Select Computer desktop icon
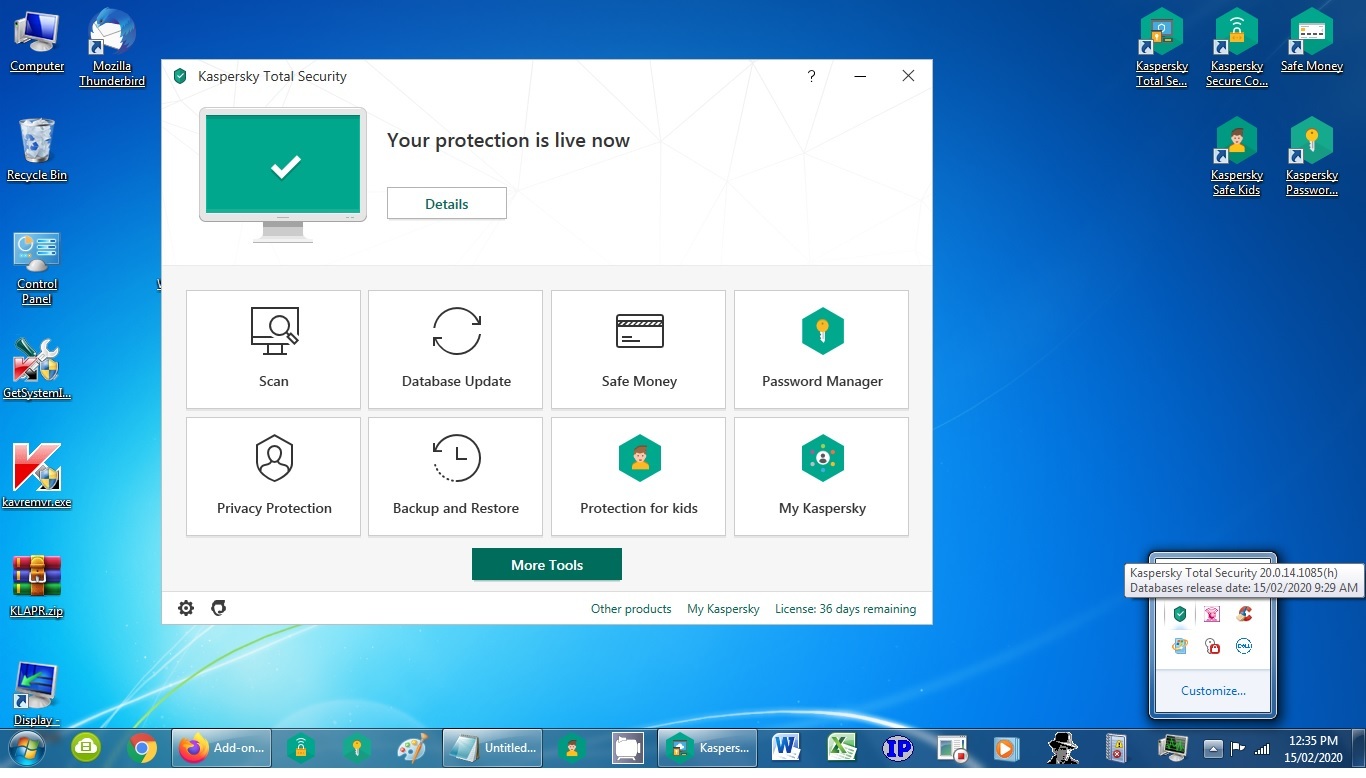1366x778 pixels. pos(37,42)
